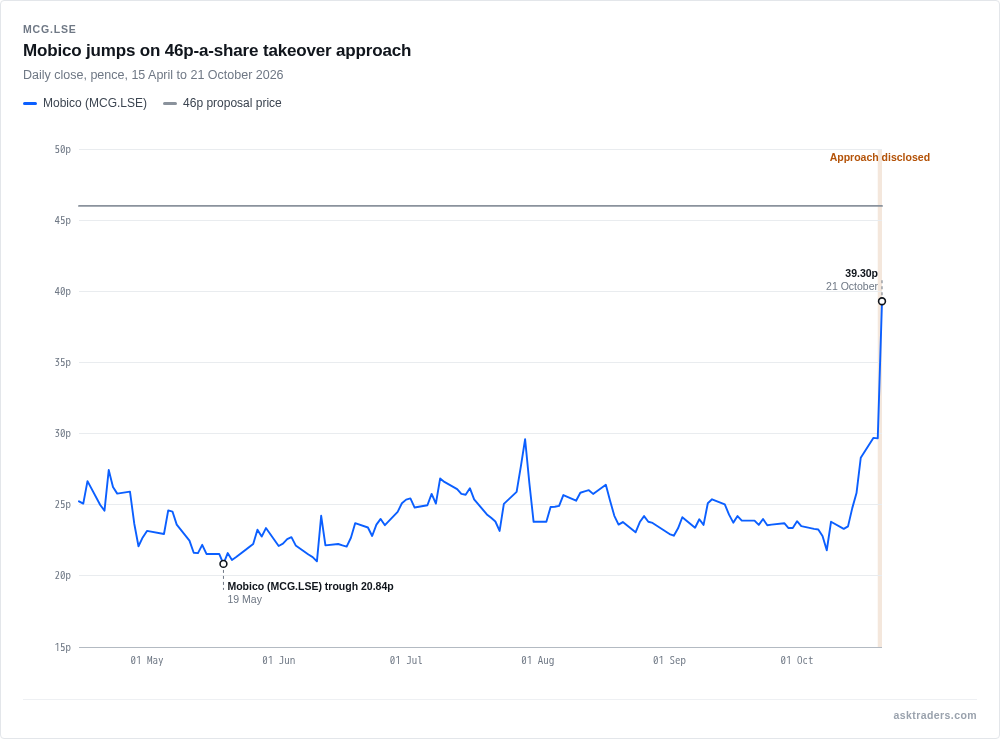Click the '01 Aug' x-axis label
The height and width of the screenshot is (739, 1000).
coord(538,661)
